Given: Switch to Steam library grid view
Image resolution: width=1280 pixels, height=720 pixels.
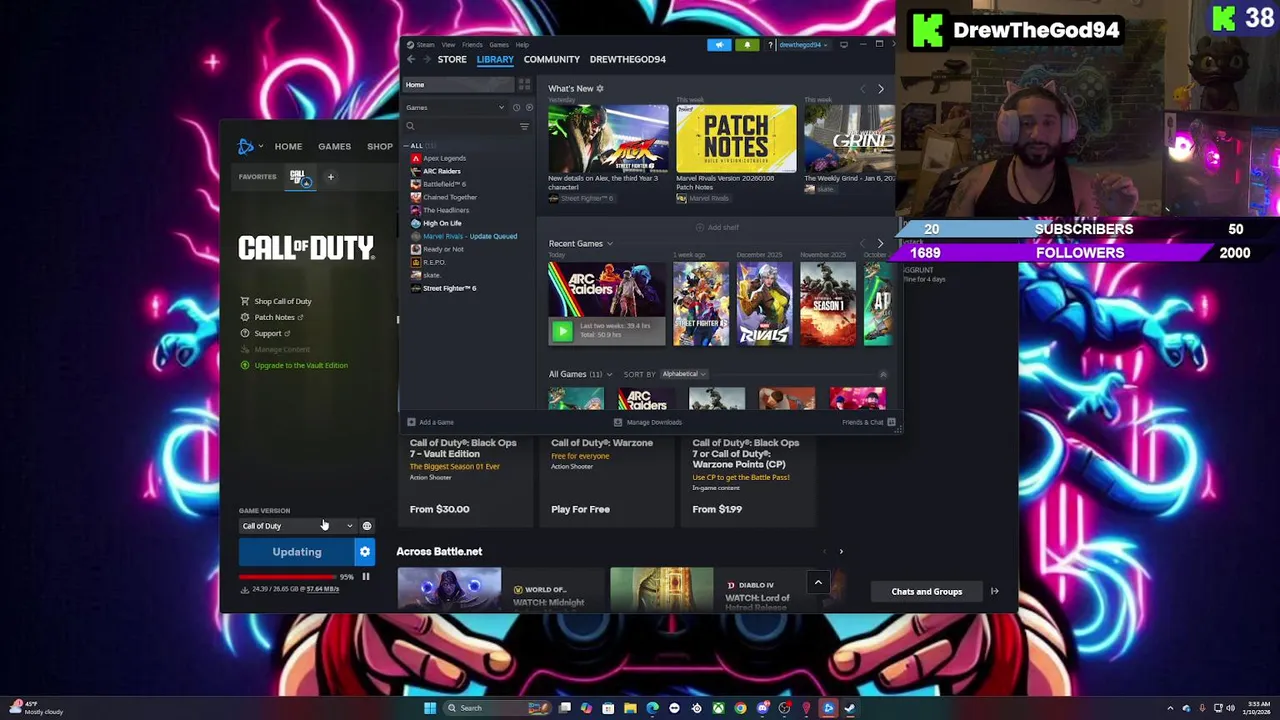Looking at the screenshot, I should 524,85.
